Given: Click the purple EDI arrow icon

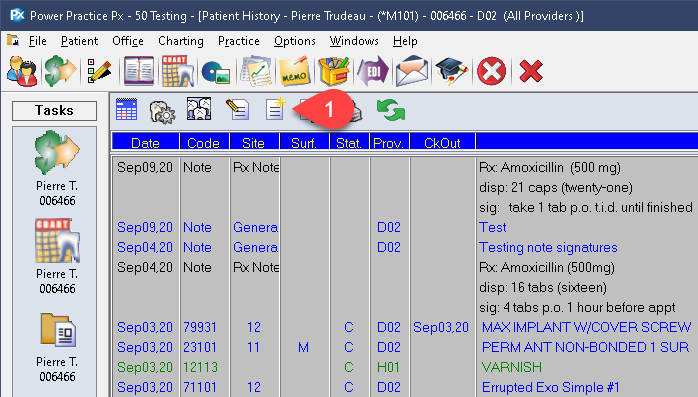Looking at the screenshot, I should (x=373, y=71).
